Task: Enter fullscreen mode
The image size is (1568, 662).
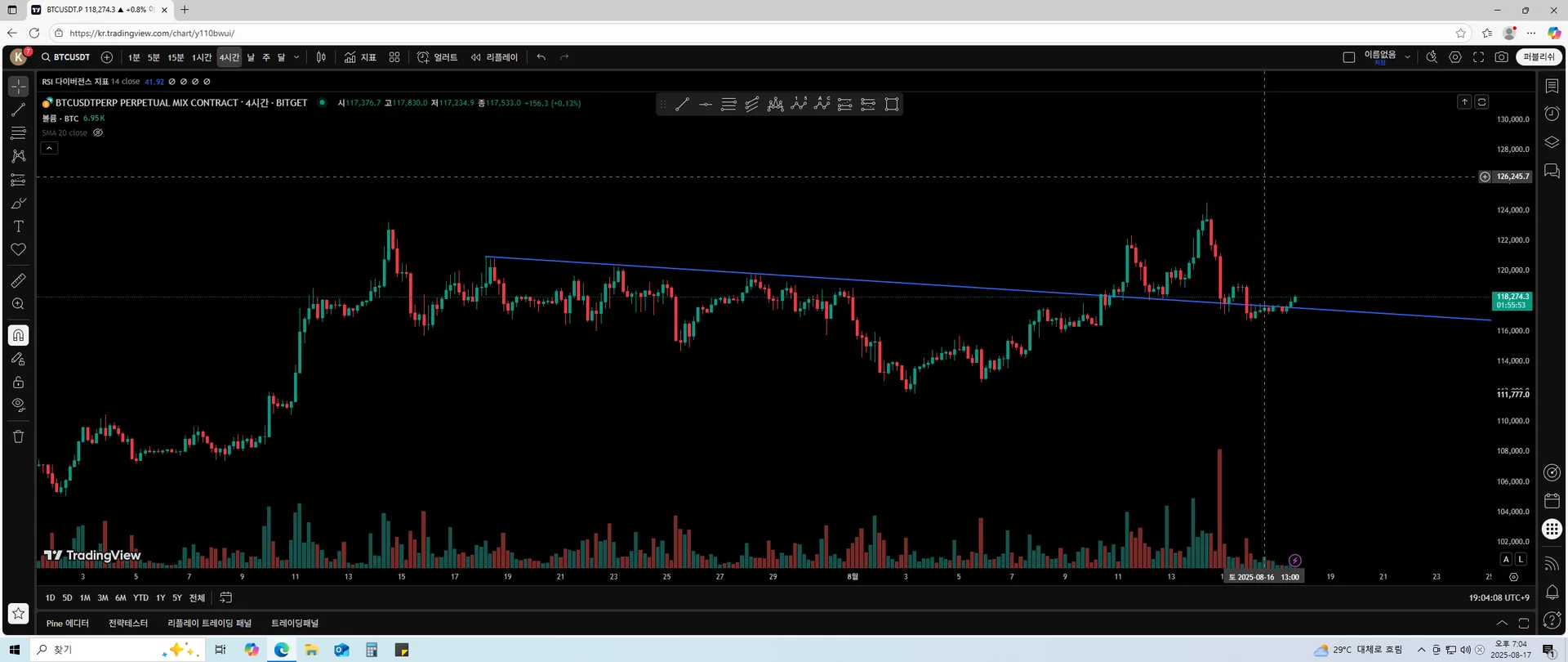Action: point(1478,57)
